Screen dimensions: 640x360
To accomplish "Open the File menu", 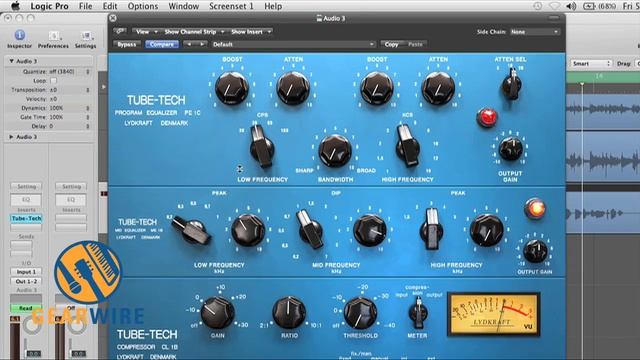I will pos(85,6).
